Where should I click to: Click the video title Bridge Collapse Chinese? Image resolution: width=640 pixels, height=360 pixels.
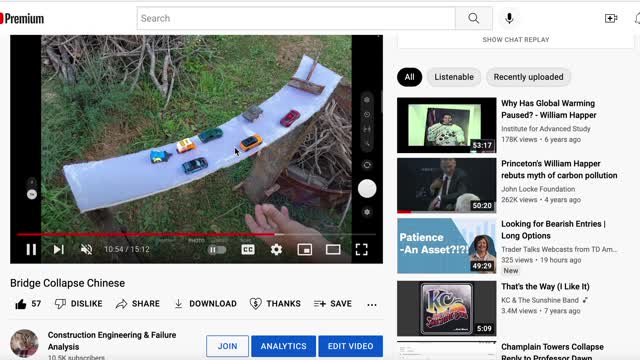(67, 283)
